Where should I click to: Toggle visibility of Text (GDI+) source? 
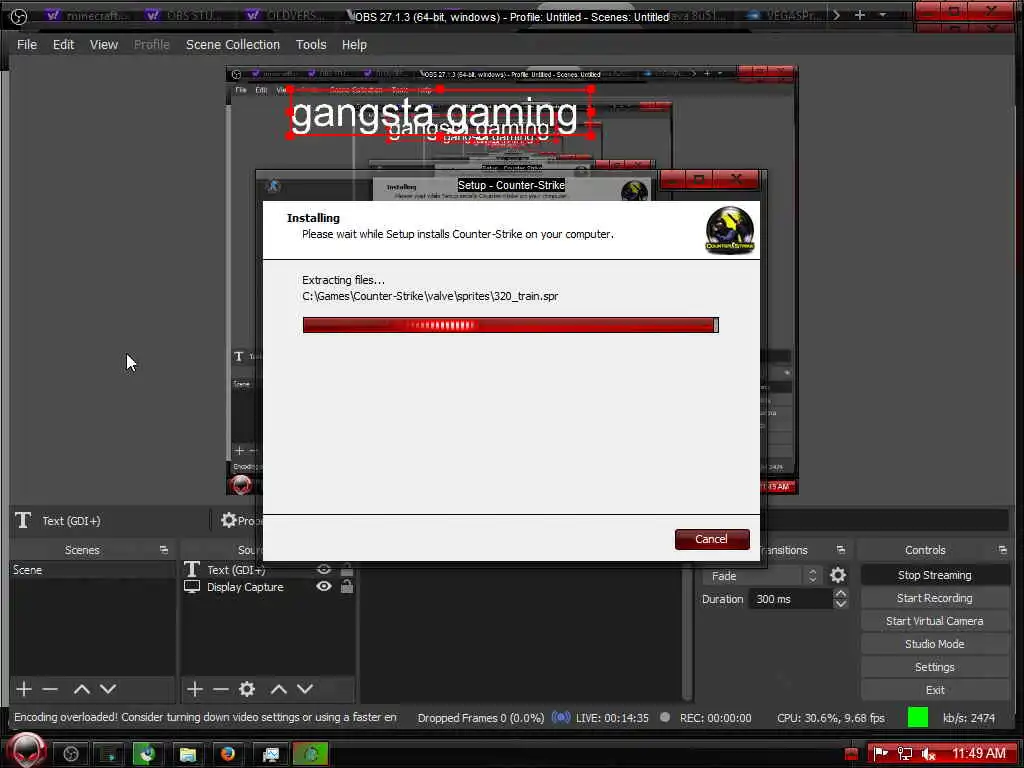point(324,569)
